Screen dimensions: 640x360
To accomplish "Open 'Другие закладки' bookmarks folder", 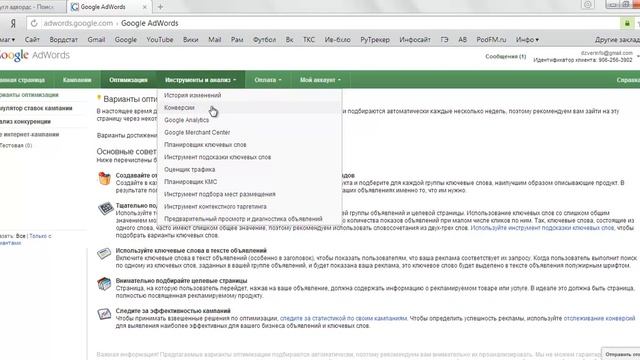I will (x=617, y=40).
